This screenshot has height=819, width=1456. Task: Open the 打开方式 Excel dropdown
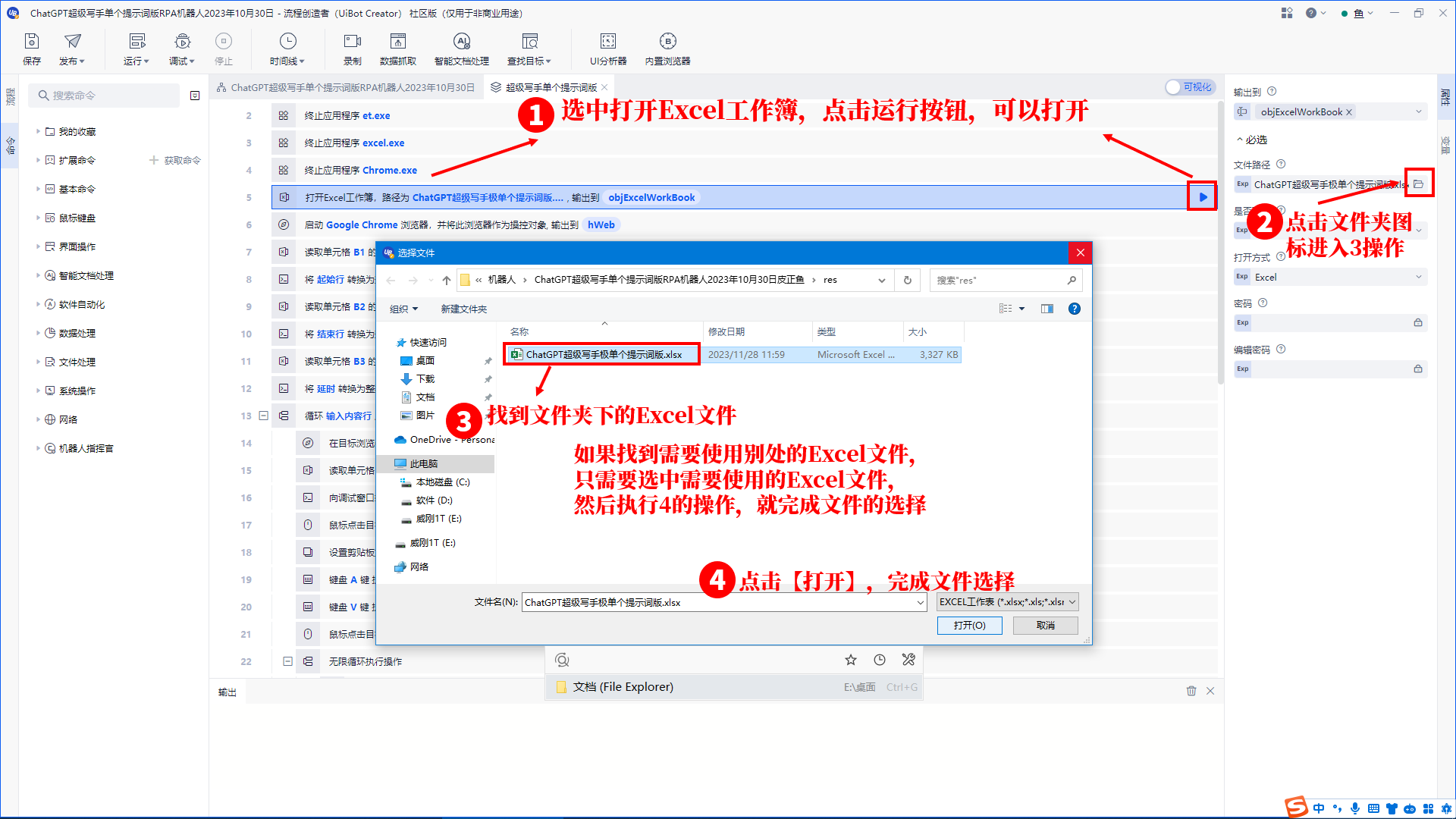pos(1331,277)
